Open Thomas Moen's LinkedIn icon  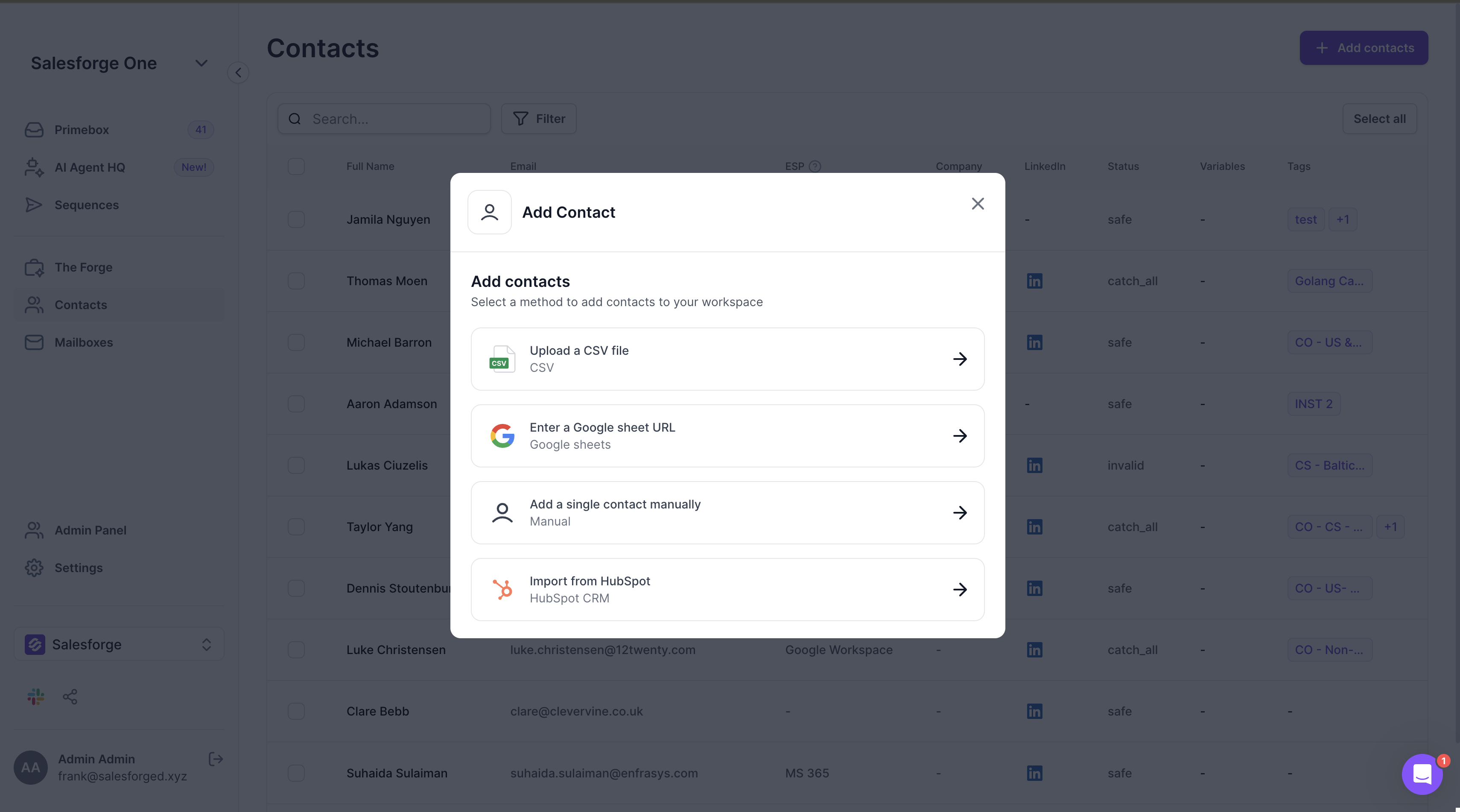[1034, 280]
